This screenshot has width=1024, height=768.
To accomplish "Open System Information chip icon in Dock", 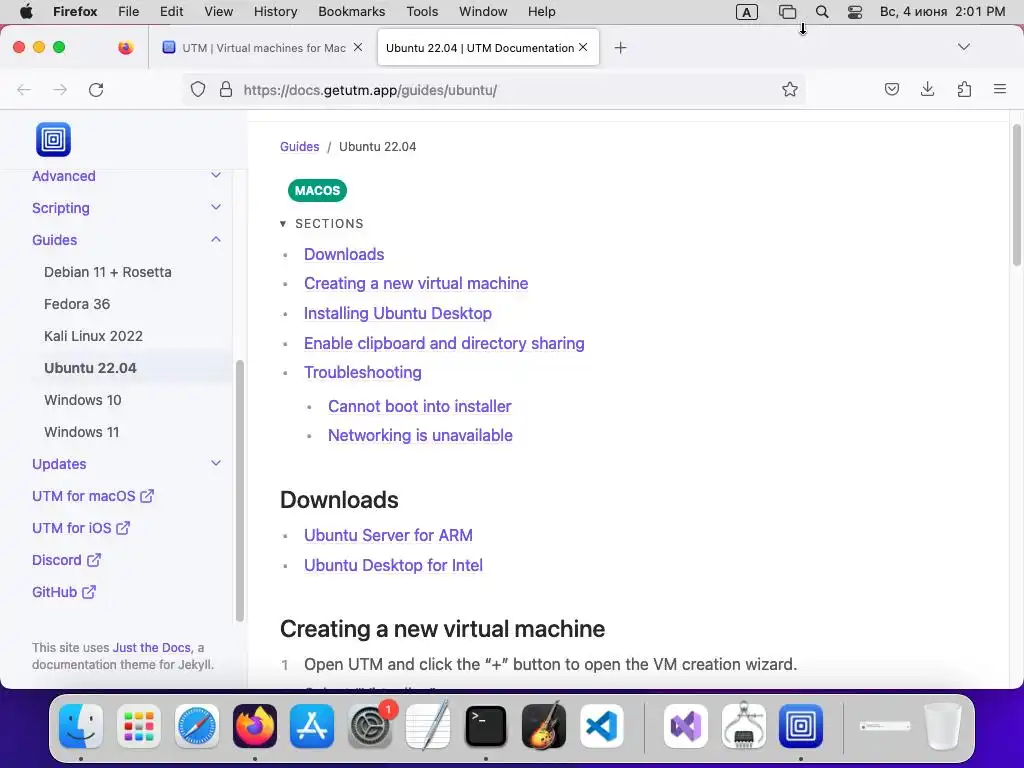I will tap(743, 726).
